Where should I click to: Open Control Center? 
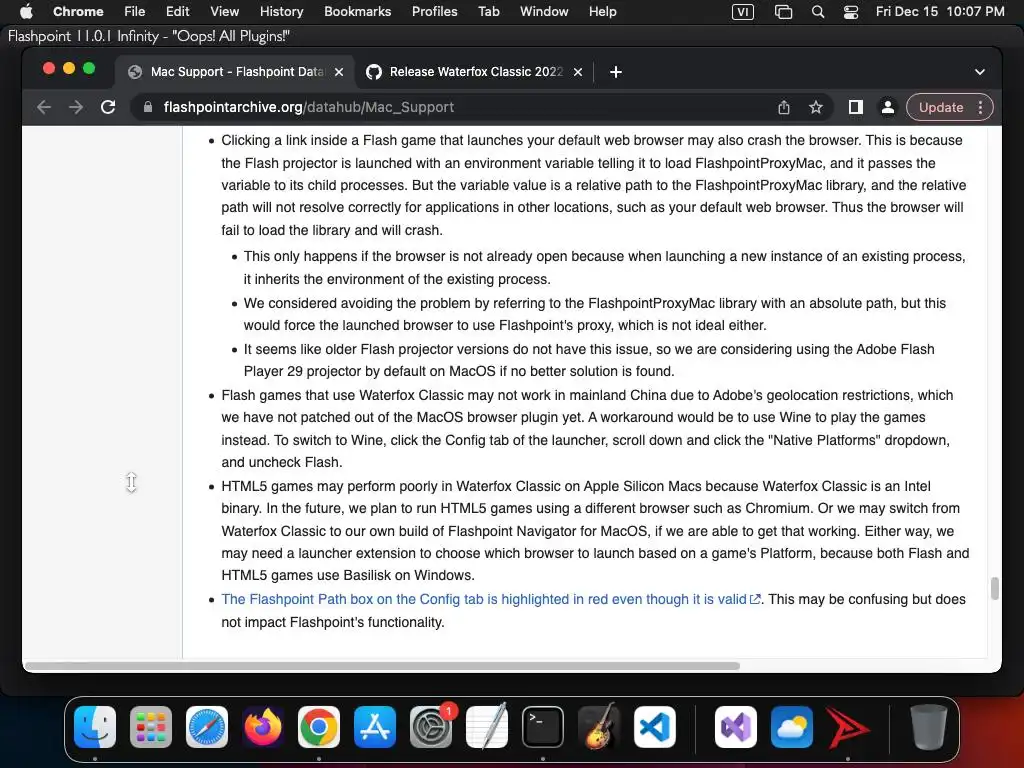click(851, 11)
